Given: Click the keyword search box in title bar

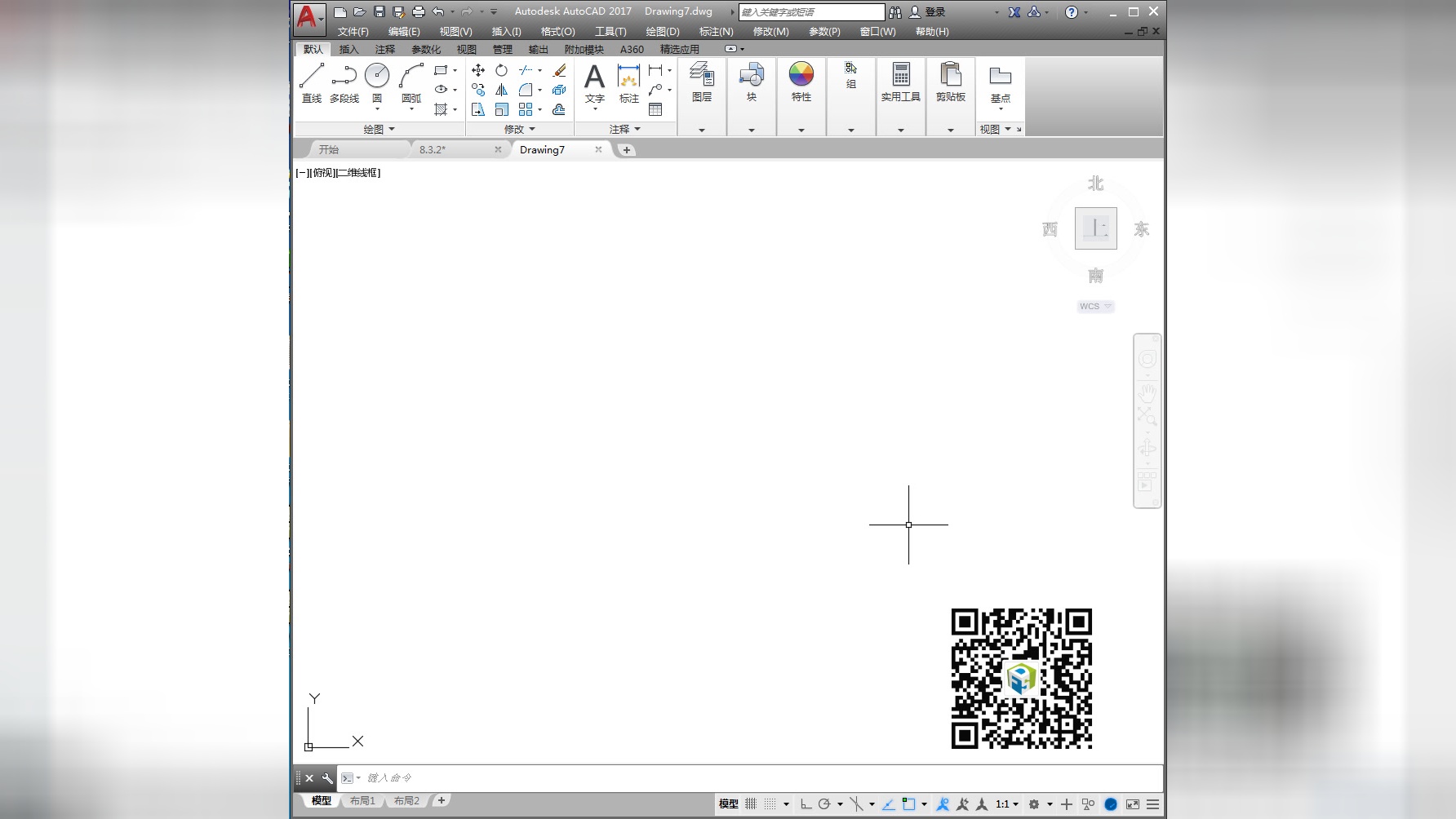Looking at the screenshot, I should (811, 11).
